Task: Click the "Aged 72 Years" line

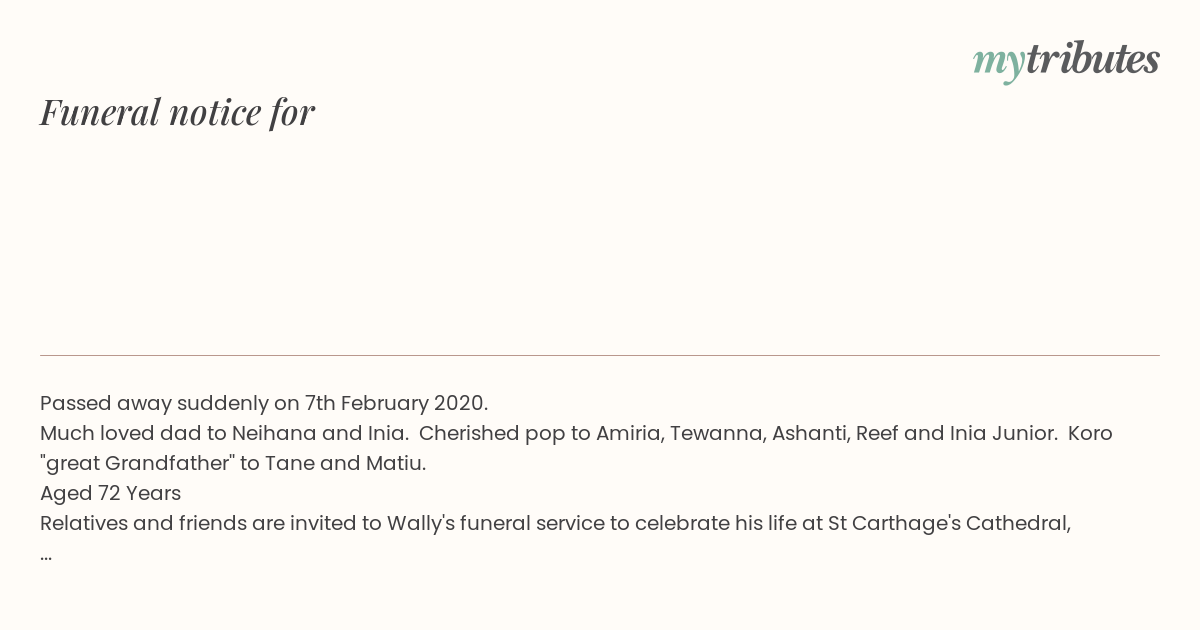Action: tap(110, 493)
